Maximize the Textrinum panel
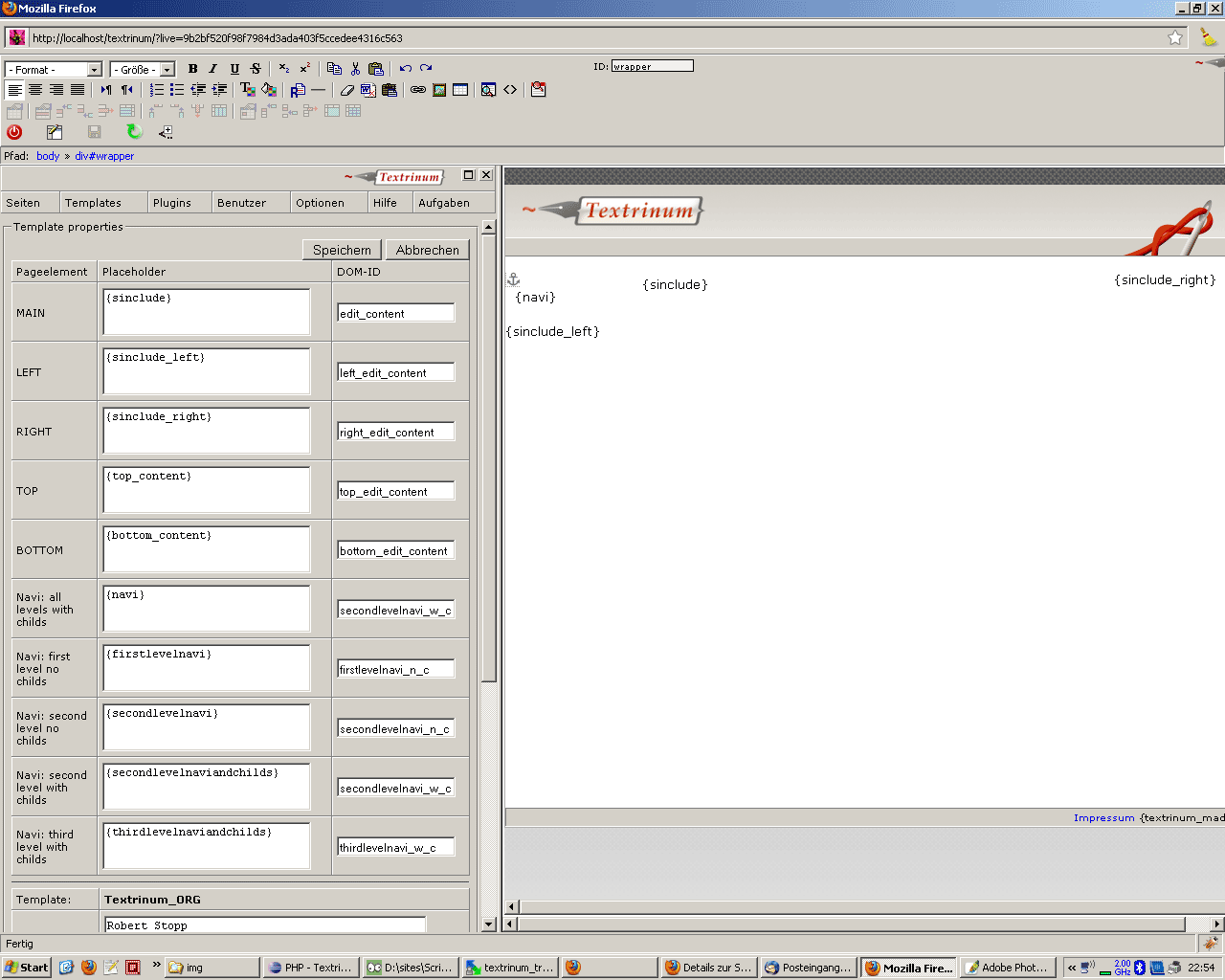The width and height of the screenshot is (1225, 980). [469, 175]
